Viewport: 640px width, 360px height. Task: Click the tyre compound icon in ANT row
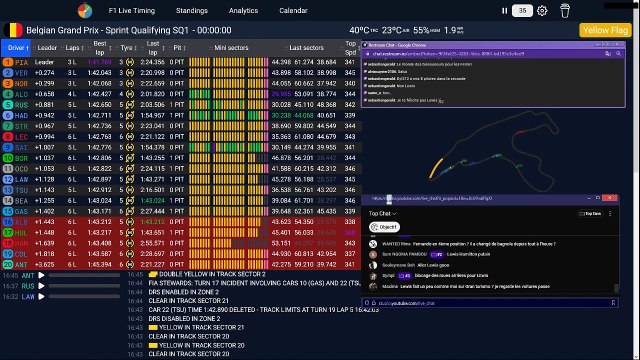pos(130,264)
